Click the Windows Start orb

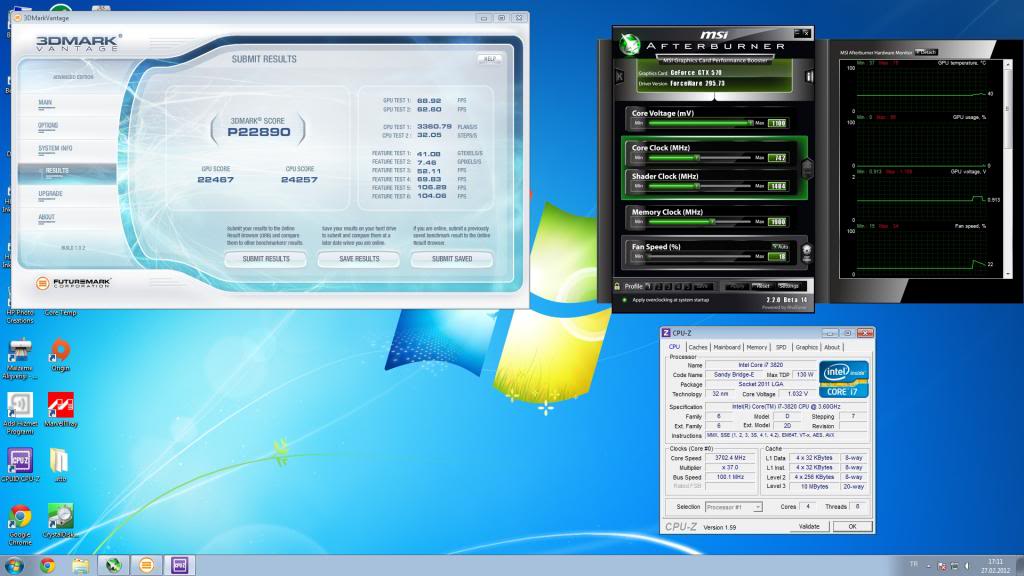[14, 565]
